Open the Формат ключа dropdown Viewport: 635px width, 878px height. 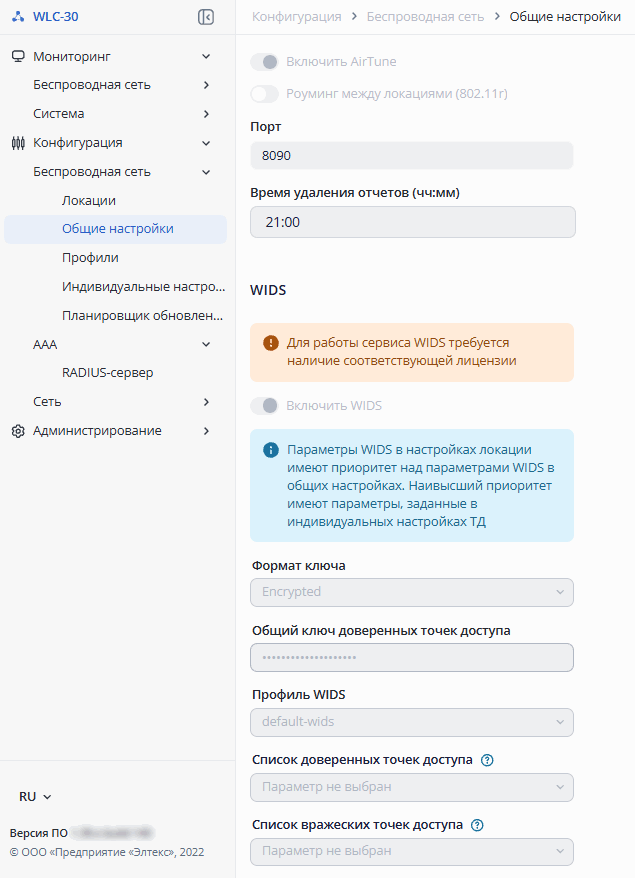point(412,592)
